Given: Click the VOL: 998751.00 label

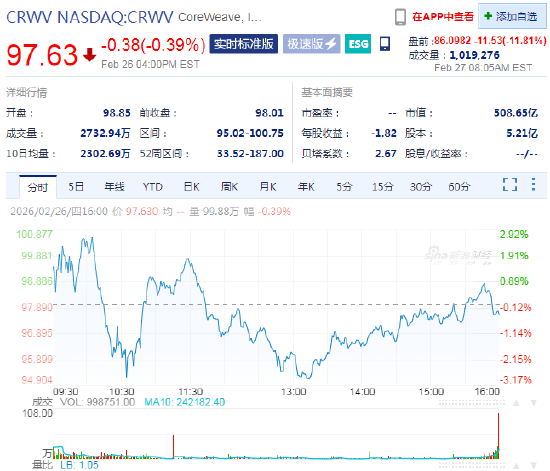Looking at the screenshot, I should (x=98, y=402).
